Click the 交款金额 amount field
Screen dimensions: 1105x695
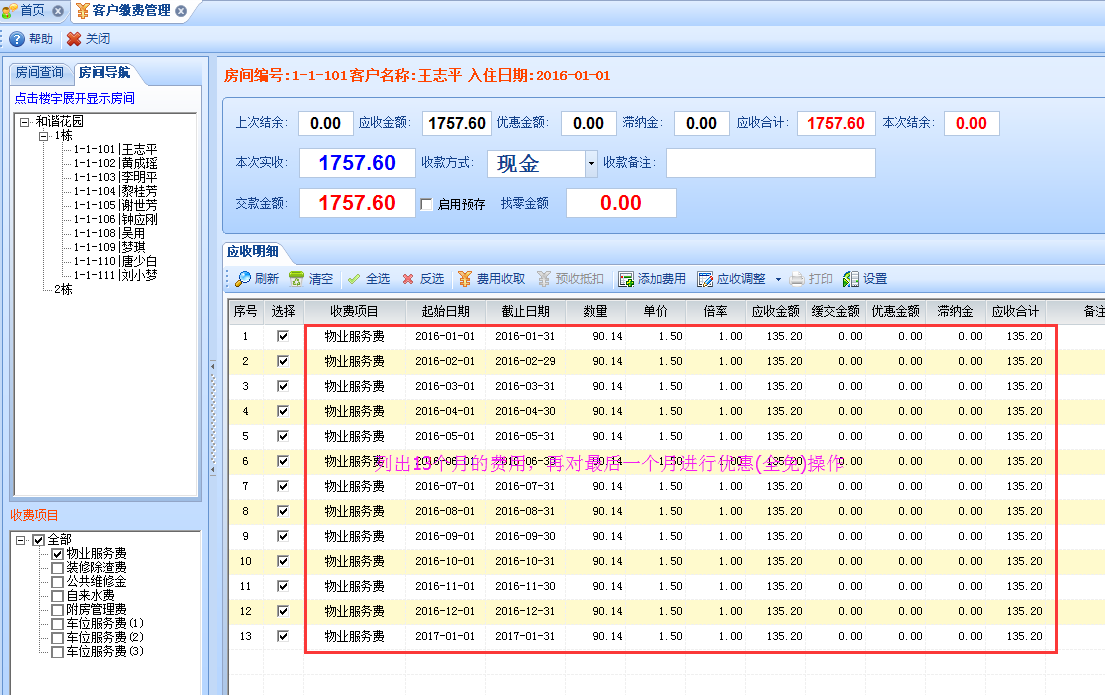(x=357, y=204)
